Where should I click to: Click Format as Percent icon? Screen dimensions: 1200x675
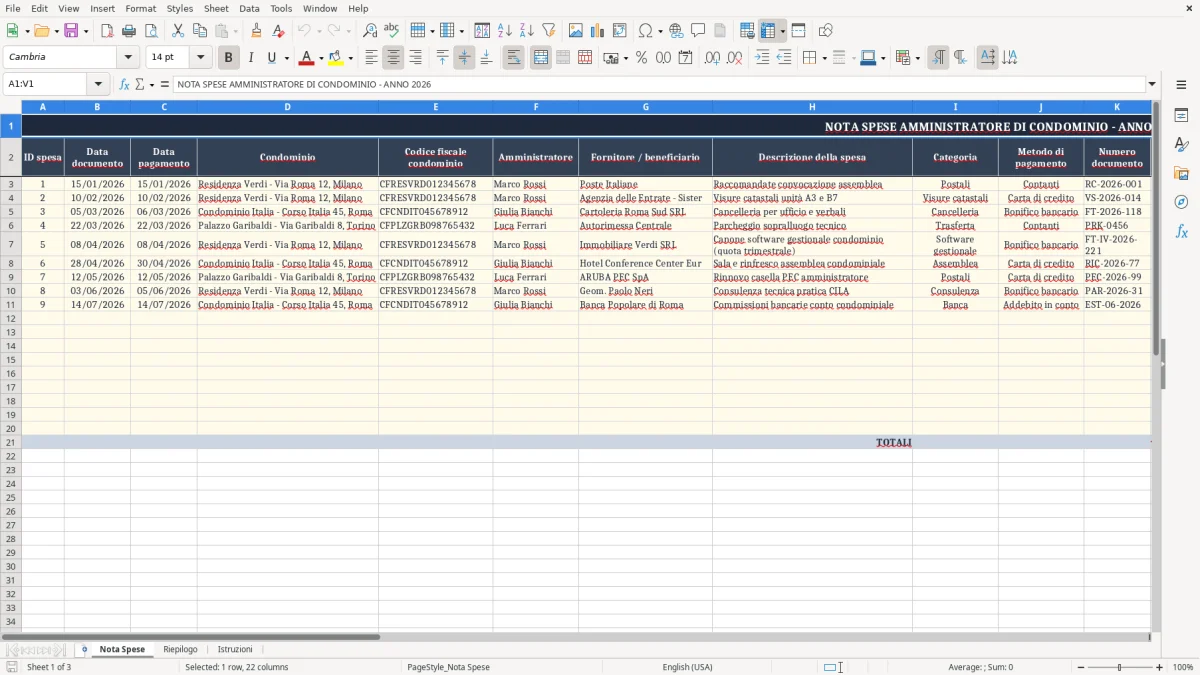point(642,58)
